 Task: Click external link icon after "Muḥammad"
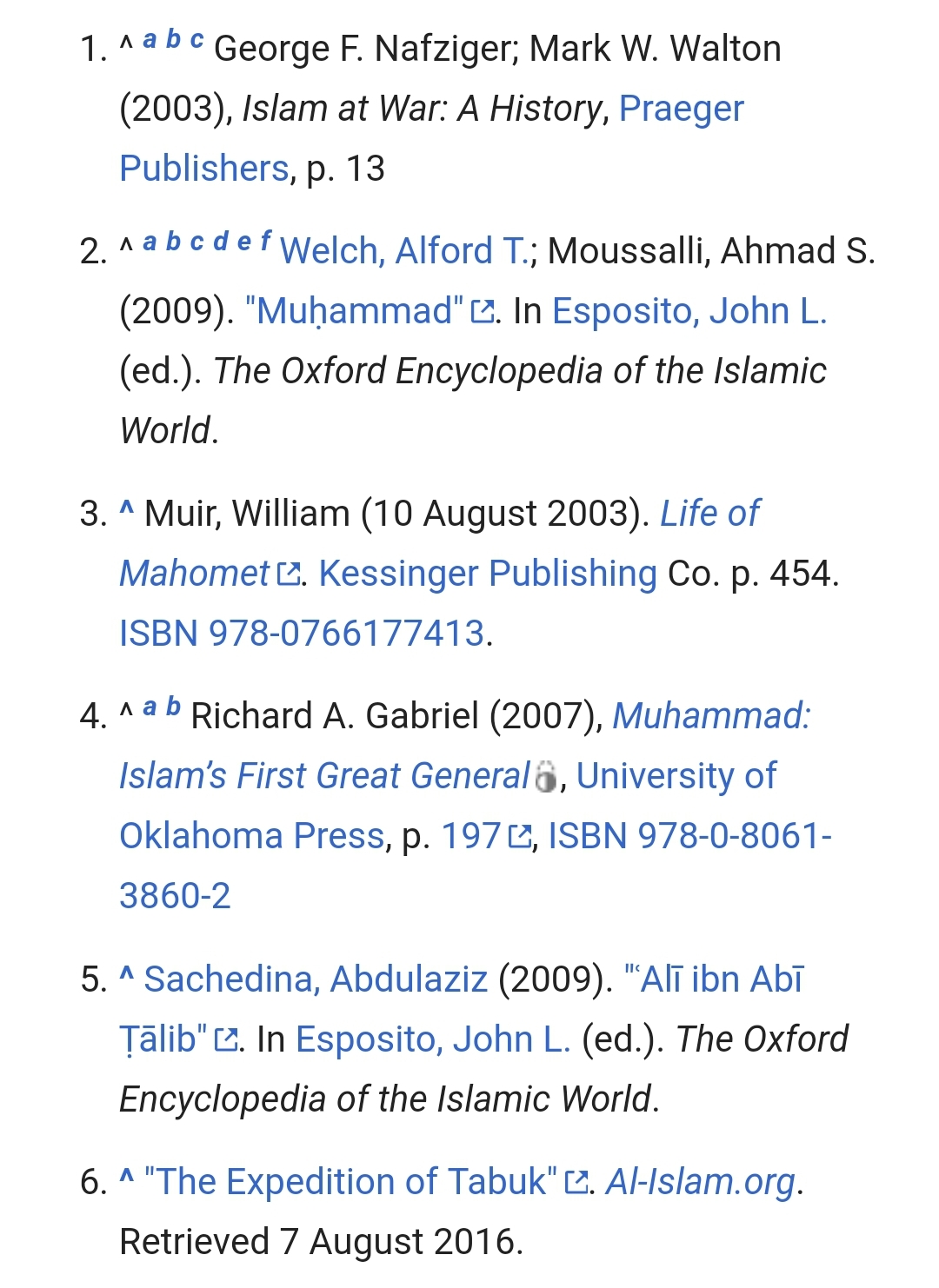(x=483, y=311)
